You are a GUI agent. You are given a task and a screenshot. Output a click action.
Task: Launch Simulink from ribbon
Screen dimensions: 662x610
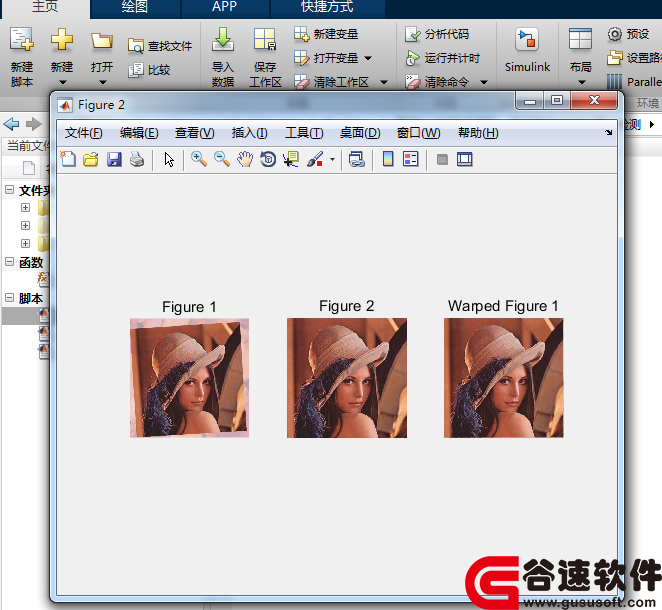pyautogui.click(x=527, y=51)
